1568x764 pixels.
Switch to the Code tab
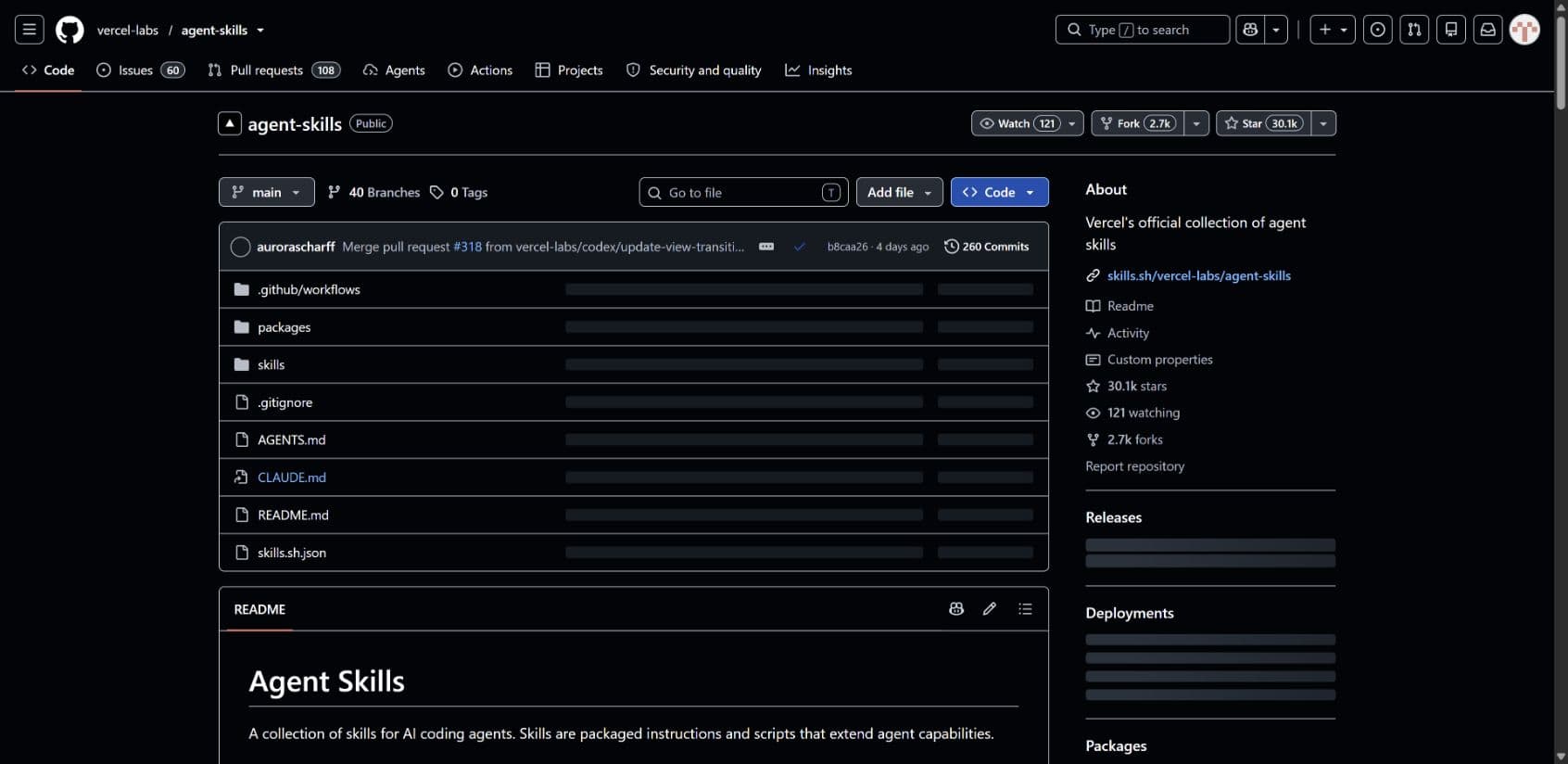pos(48,70)
